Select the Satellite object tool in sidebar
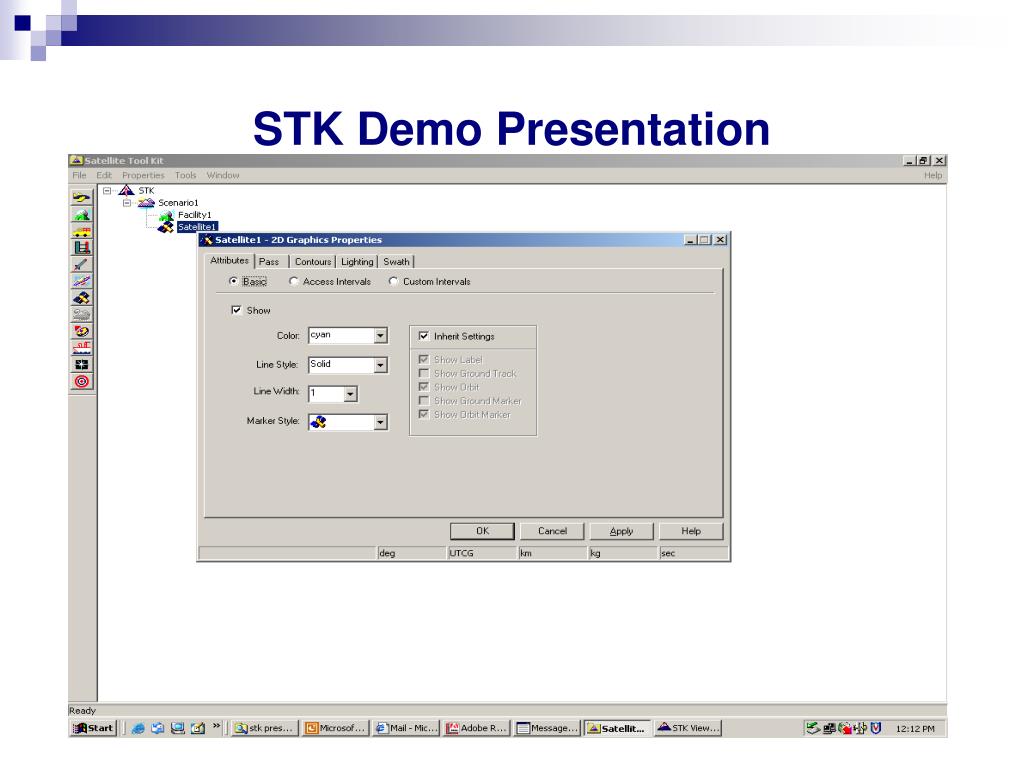1024x768 pixels. (82, 298)
